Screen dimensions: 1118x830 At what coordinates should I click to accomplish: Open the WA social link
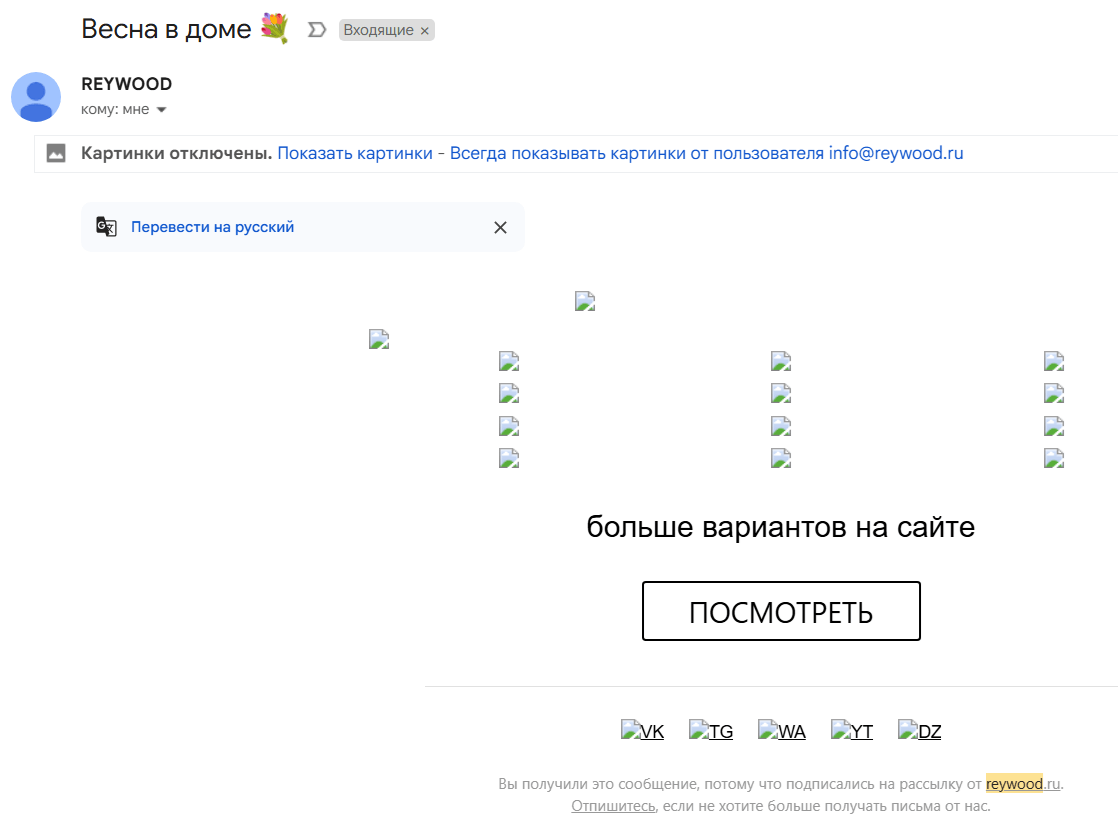pyautogui.click(x=781, y=731)
